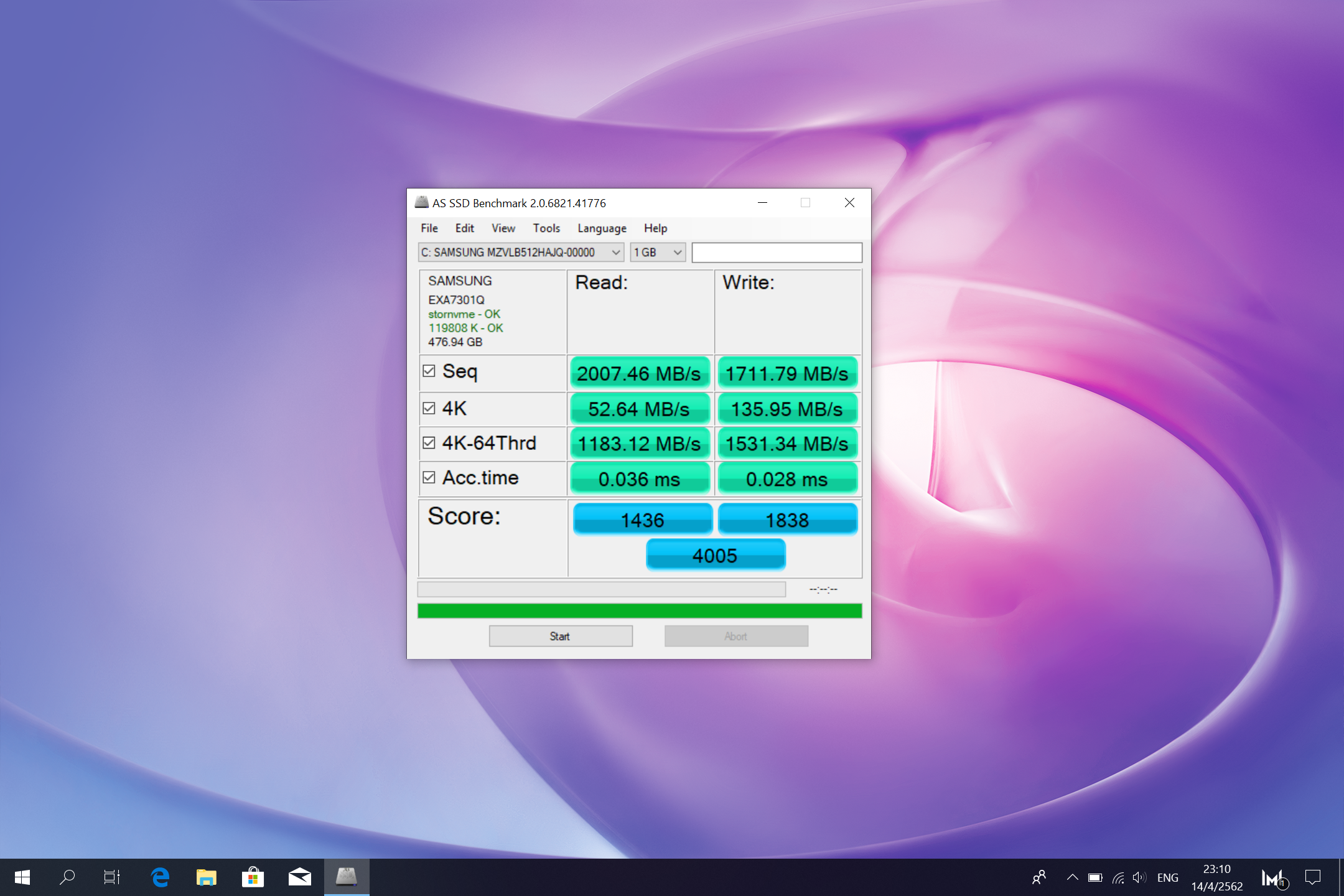Launch Microsoft Edge from taskbar

[161, 877]
